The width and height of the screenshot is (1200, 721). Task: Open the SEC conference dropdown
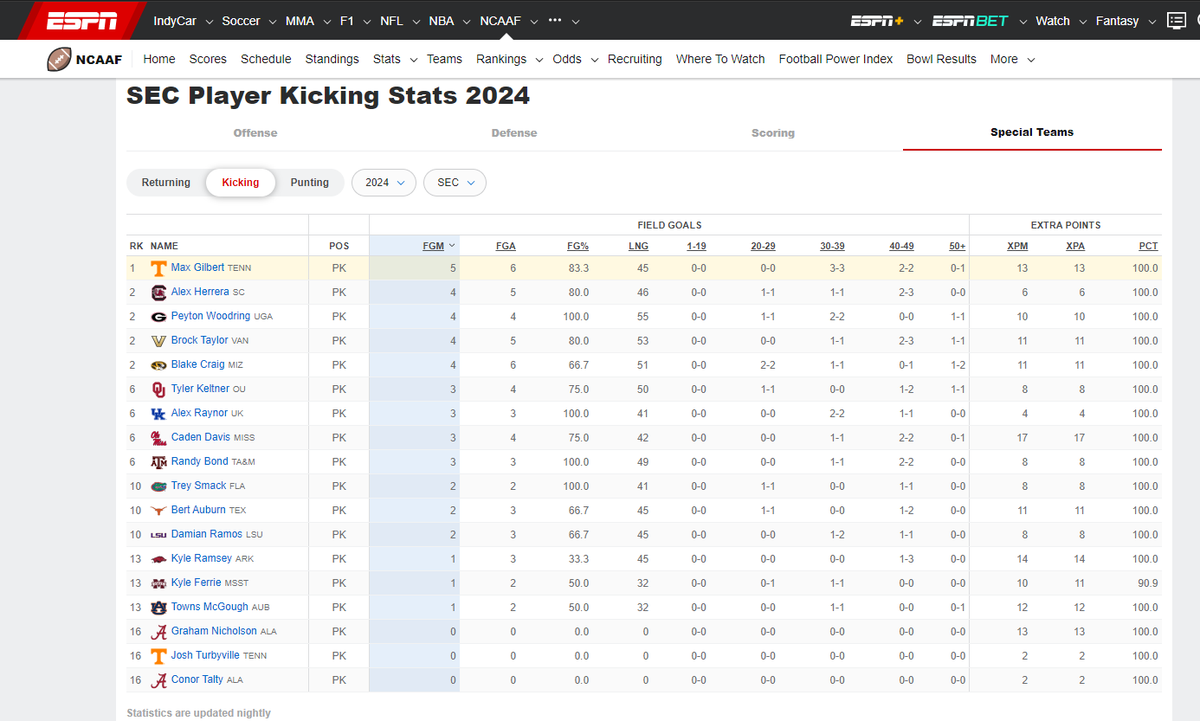[x=455, y=182]
